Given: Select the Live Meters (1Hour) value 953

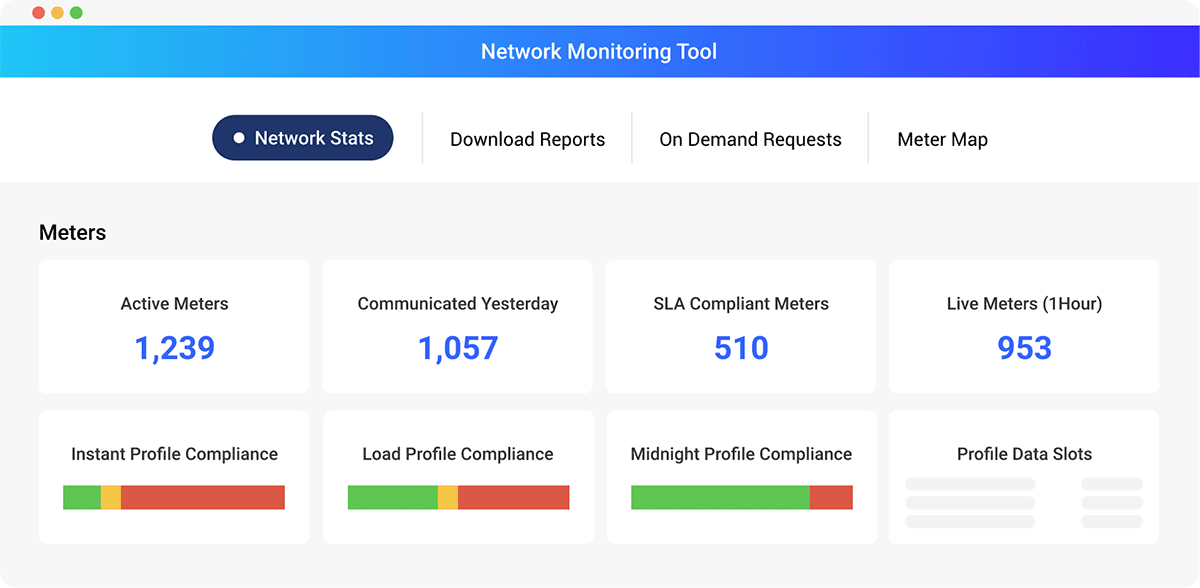Looking at the screenshot, I should (1024, 348).
